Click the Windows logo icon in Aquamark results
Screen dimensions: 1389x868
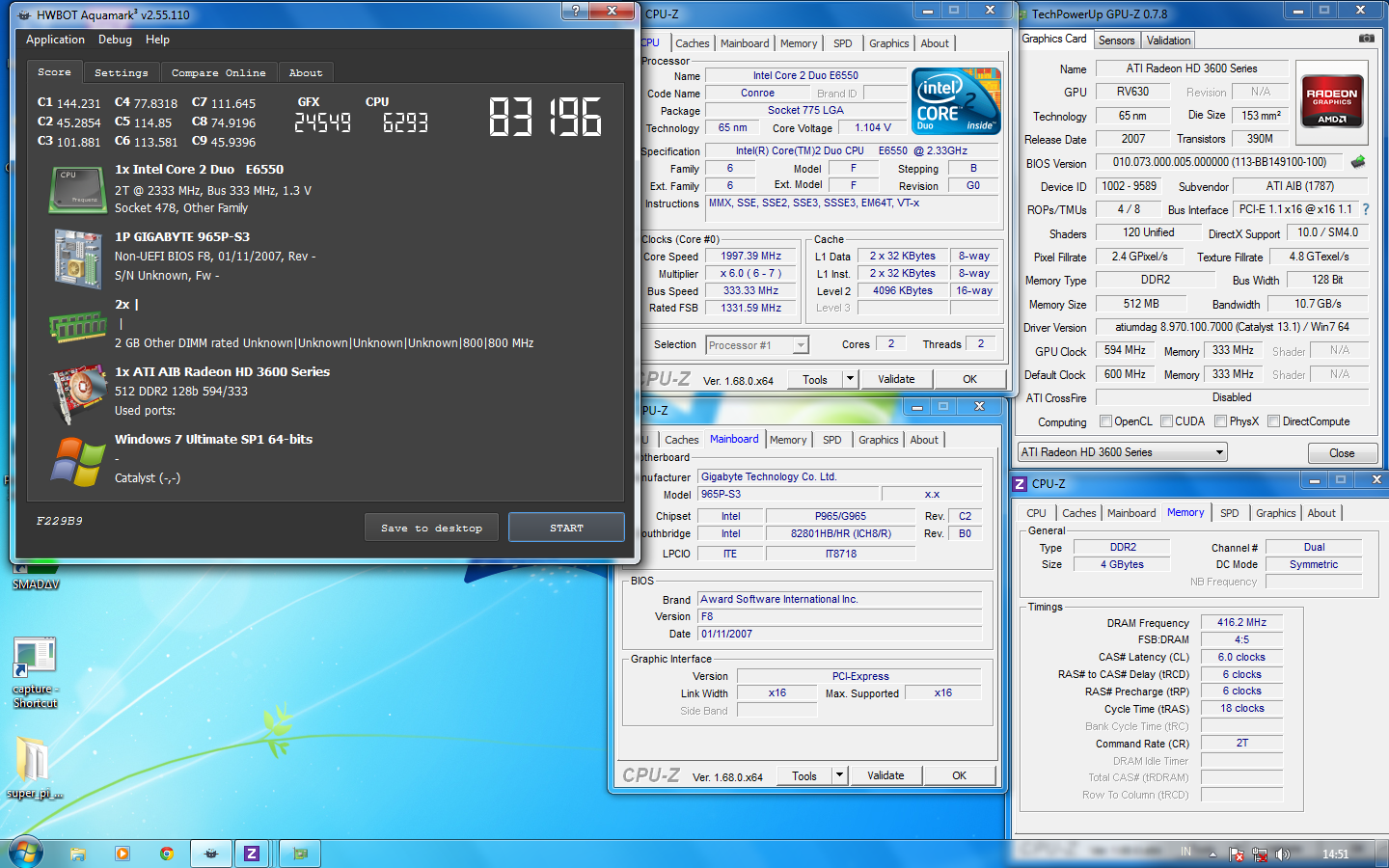78,462
